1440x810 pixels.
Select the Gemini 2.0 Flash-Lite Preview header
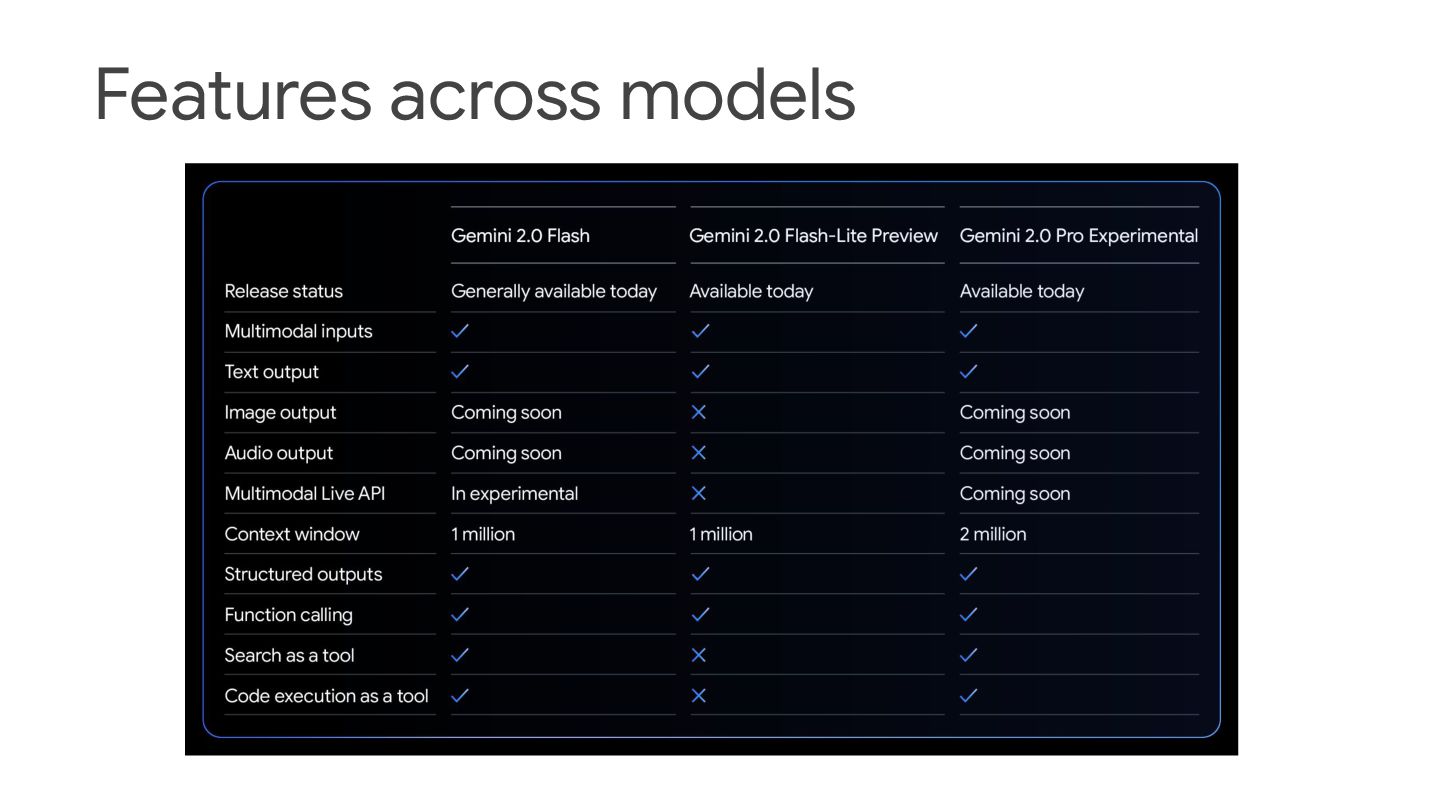(813, 236)
